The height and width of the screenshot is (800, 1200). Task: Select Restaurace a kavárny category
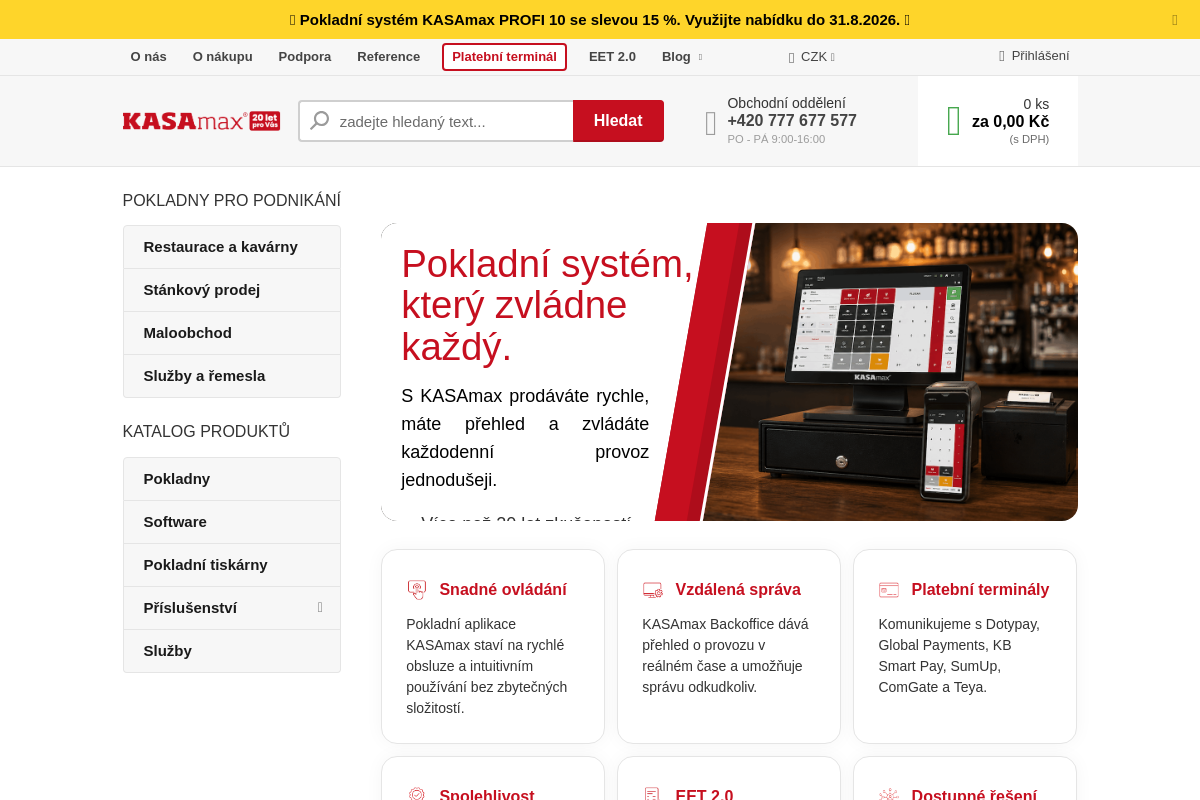(232, 247)
